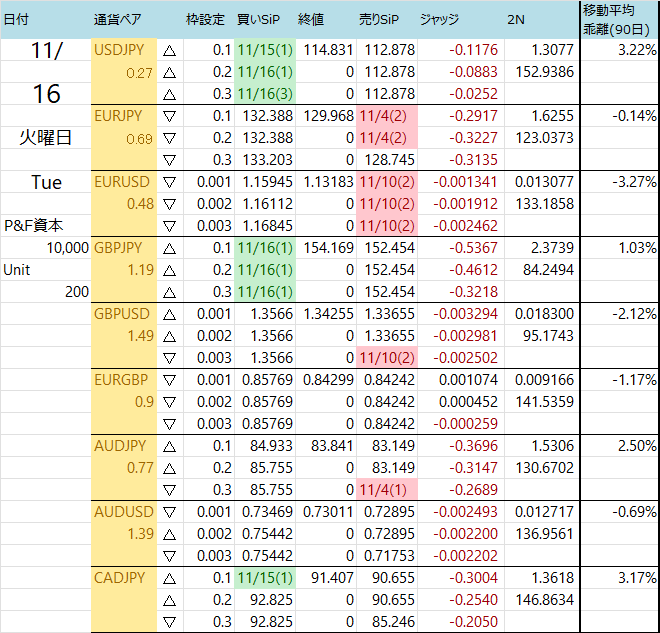Image resolution: width=660 pixels, height=633 pixels.
Task: Click the P&F資本 label cell
Action: click(x=45, y=226)
